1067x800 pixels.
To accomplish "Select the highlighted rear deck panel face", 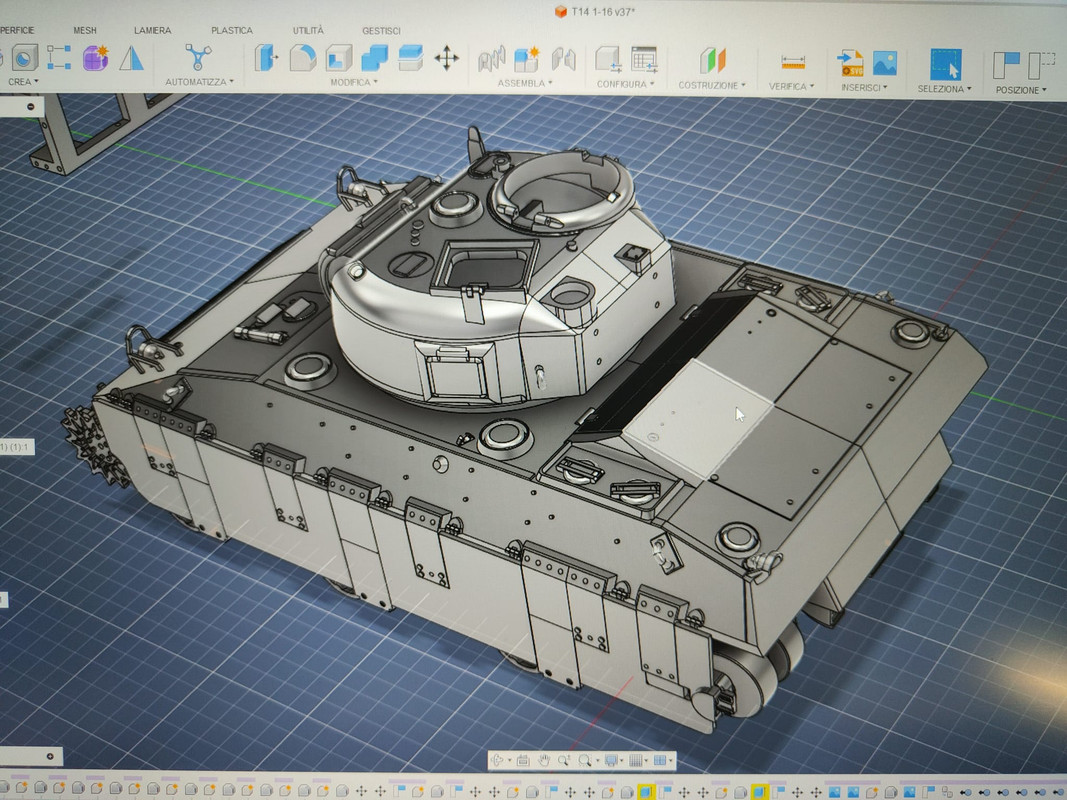I will pos(699,419).
